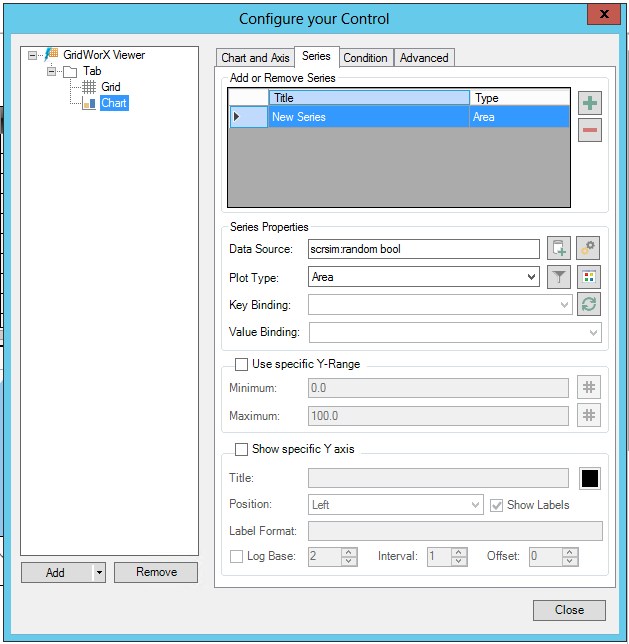629x644 pixels.
Task: Enable Use specific Y-Range checkbox
Action: (x=241, y=365)
